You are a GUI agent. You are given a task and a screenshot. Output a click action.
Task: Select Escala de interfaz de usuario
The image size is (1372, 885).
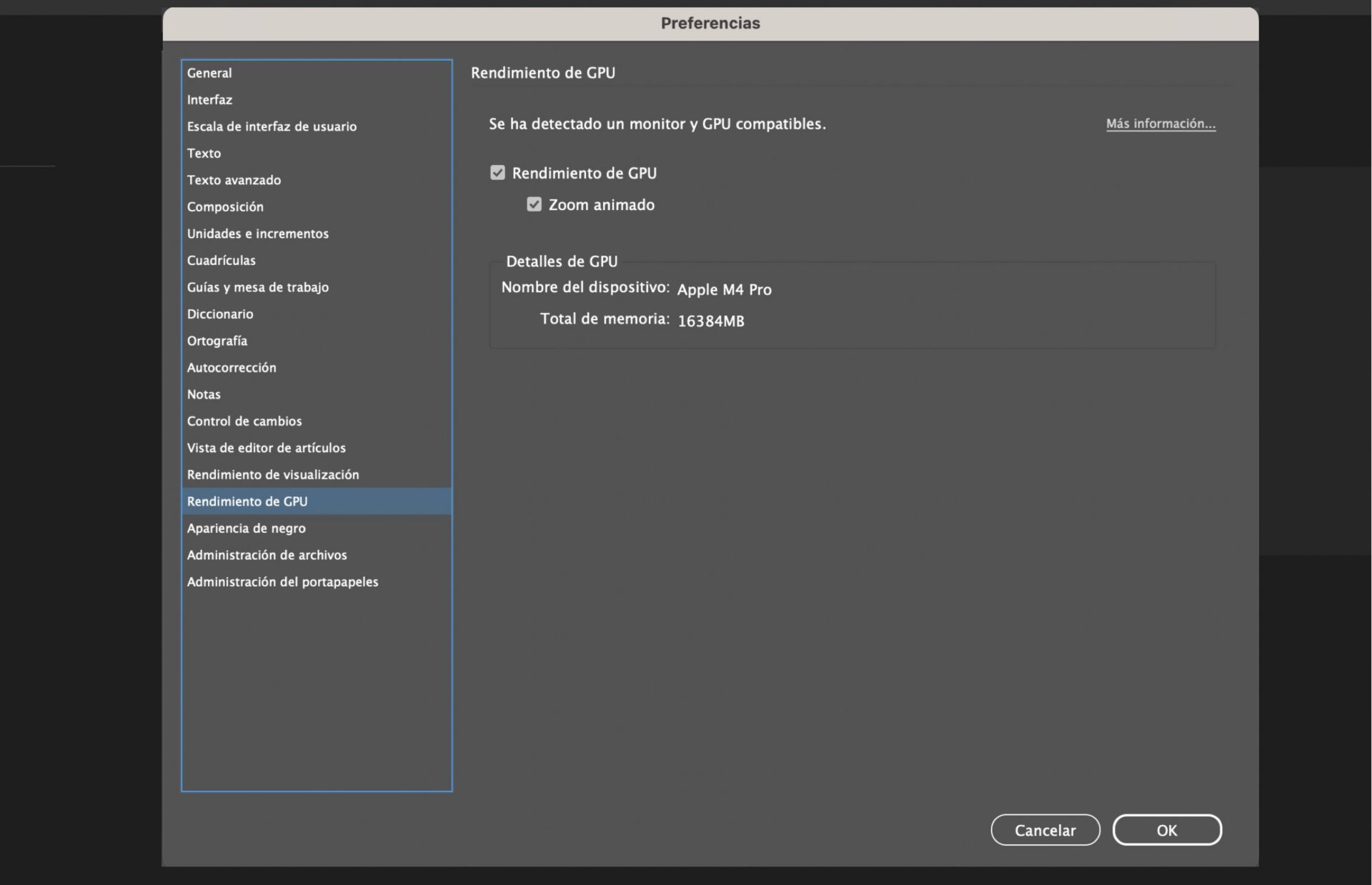pos(272,126)
